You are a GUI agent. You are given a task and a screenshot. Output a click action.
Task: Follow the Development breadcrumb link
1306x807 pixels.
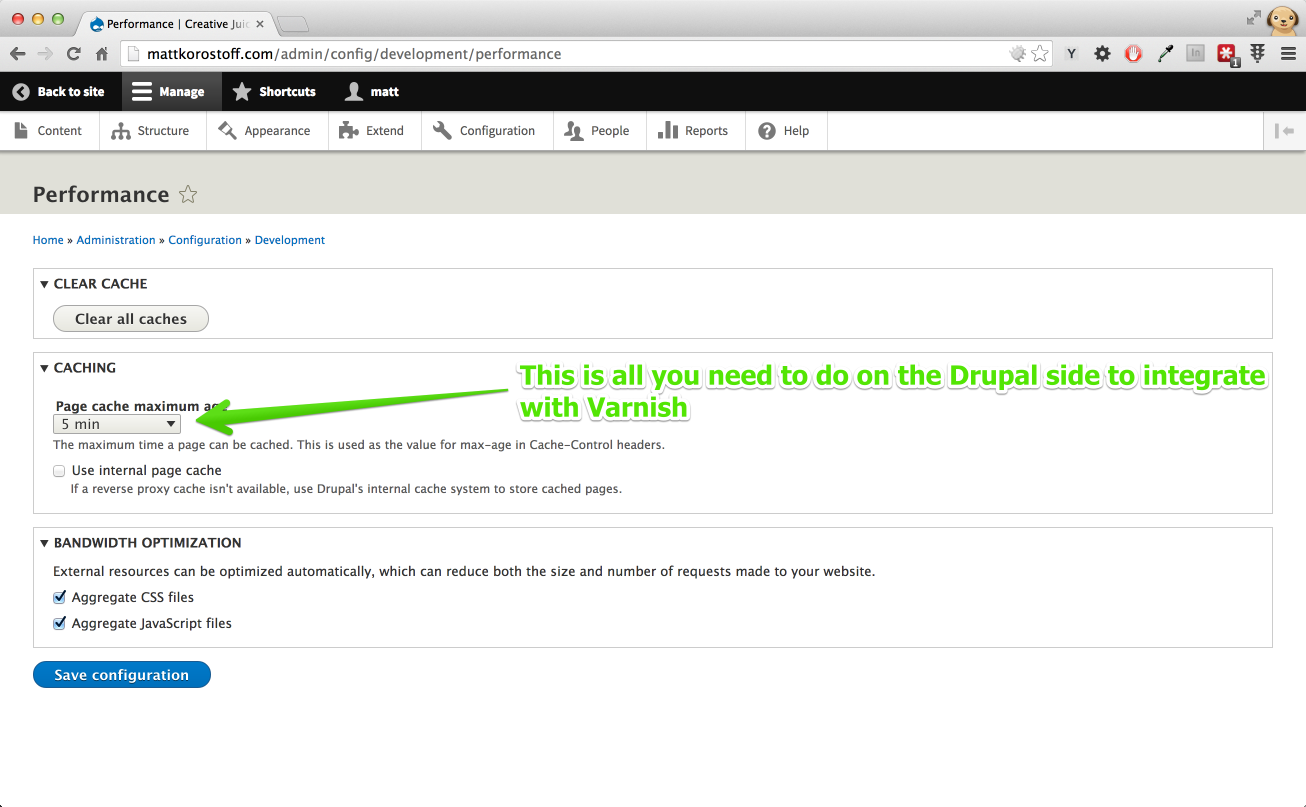[x=290, y=240]
